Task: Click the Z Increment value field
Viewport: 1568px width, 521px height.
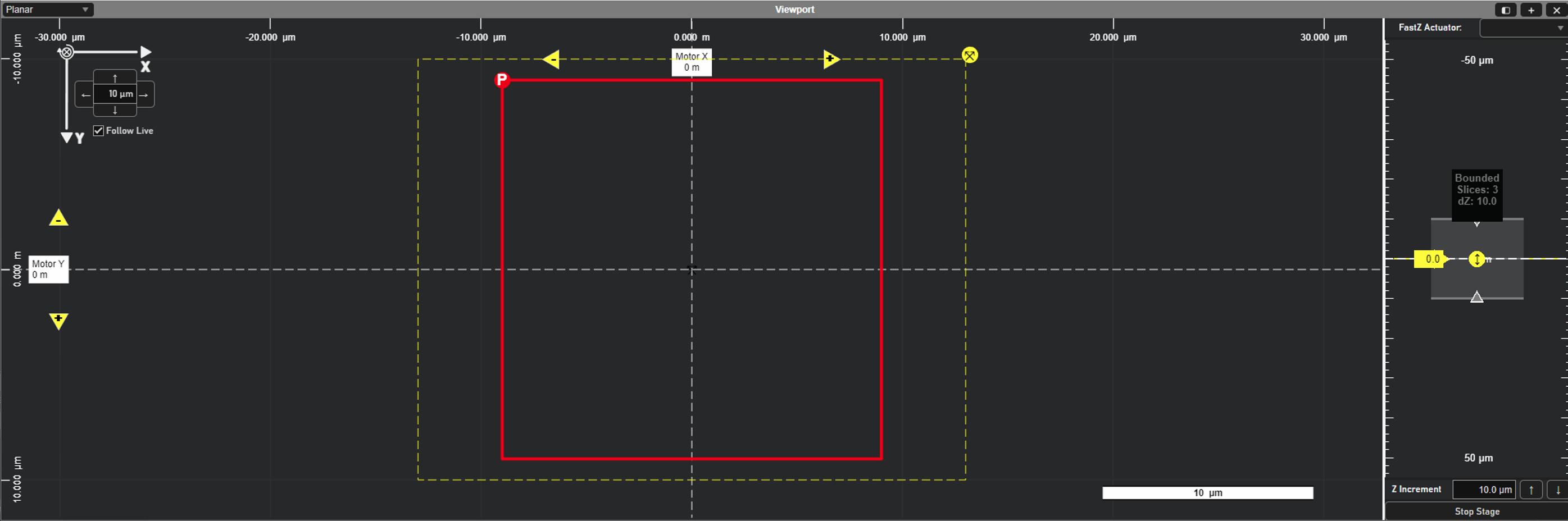Action: (1484, 490)
